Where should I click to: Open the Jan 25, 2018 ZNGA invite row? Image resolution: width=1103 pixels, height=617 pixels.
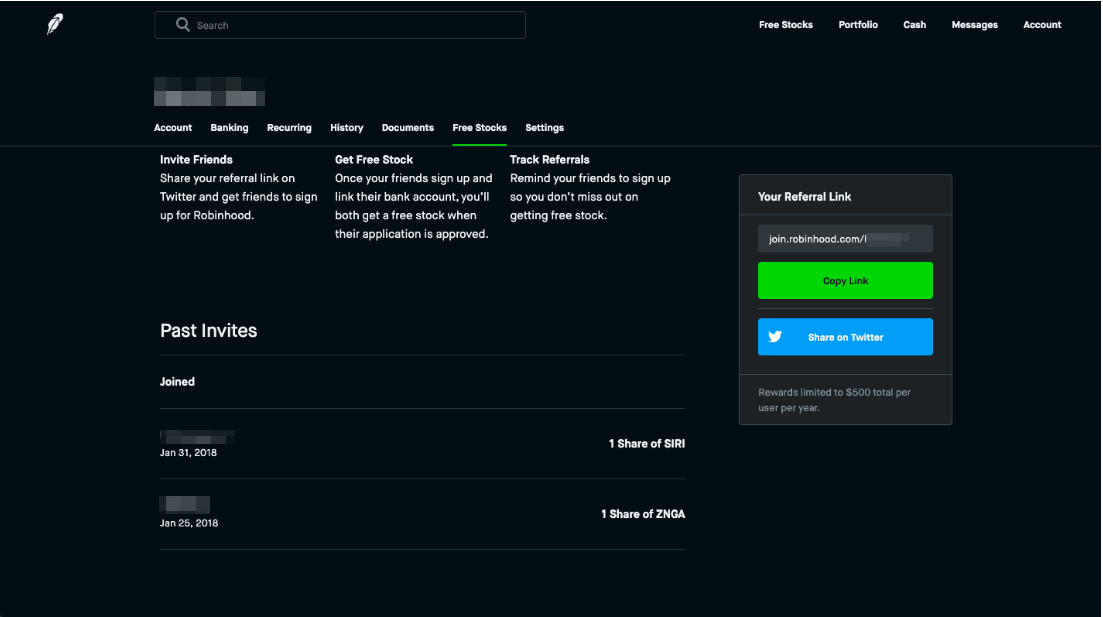coord(422,514)
